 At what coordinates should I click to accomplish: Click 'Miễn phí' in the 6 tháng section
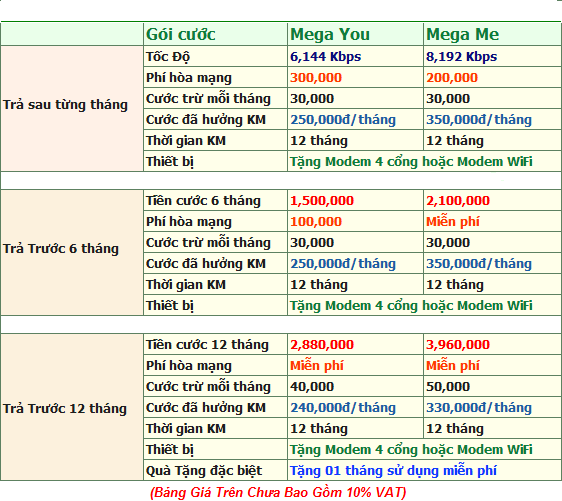pos(453,222)
